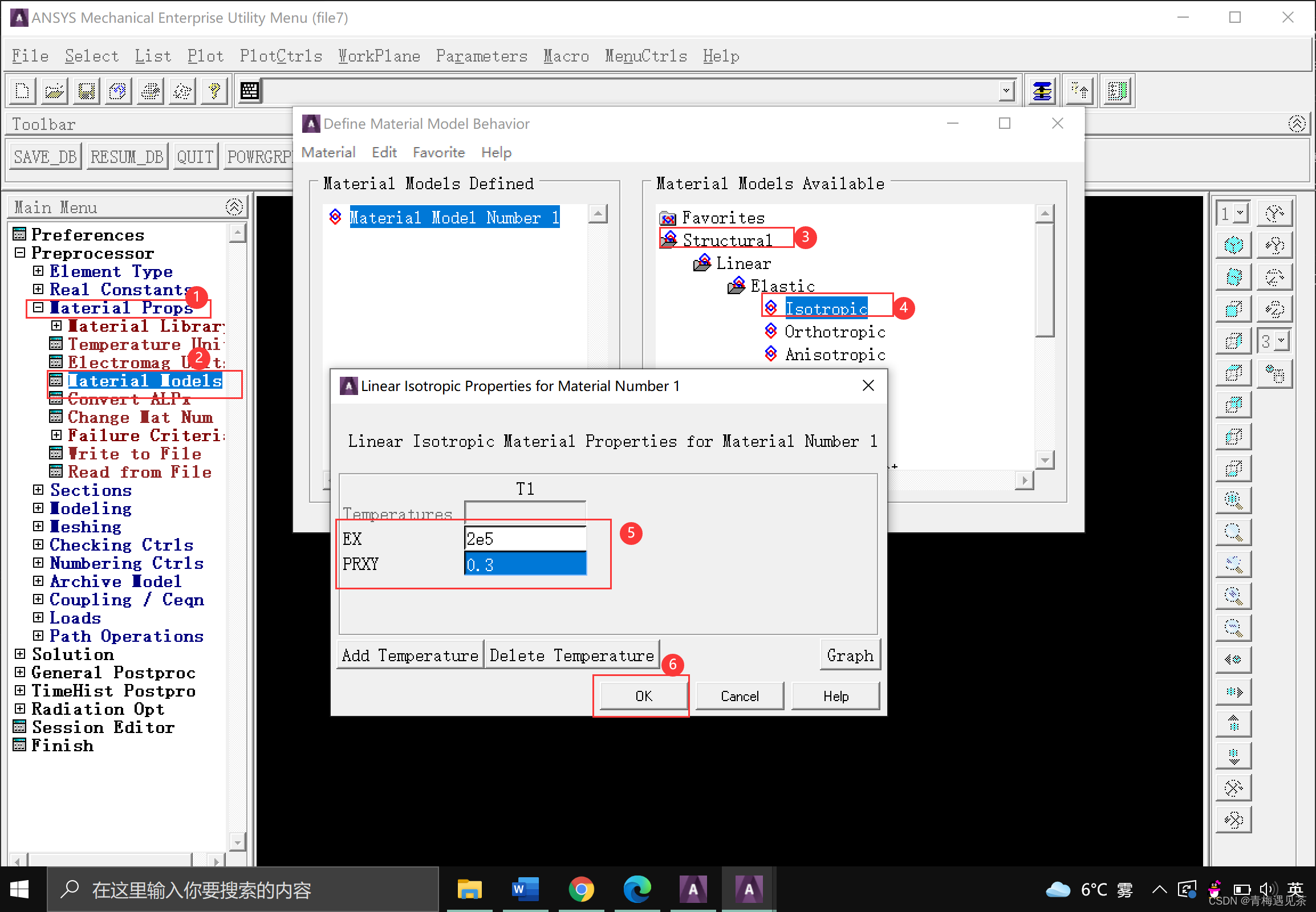Viewport: 1316px width, 912px height.
Task: Open ANSYS Help question mark icon
Action: point(215,91)
